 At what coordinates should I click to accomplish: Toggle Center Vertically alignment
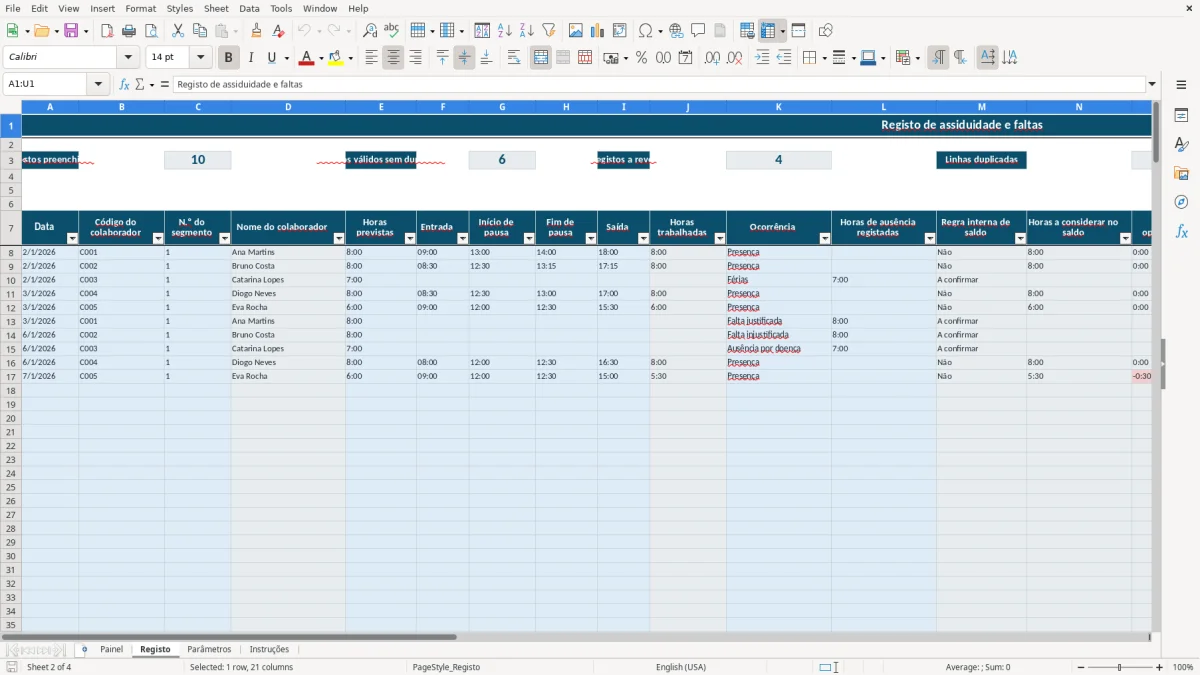pyautogui.click(x=464, y=58)
